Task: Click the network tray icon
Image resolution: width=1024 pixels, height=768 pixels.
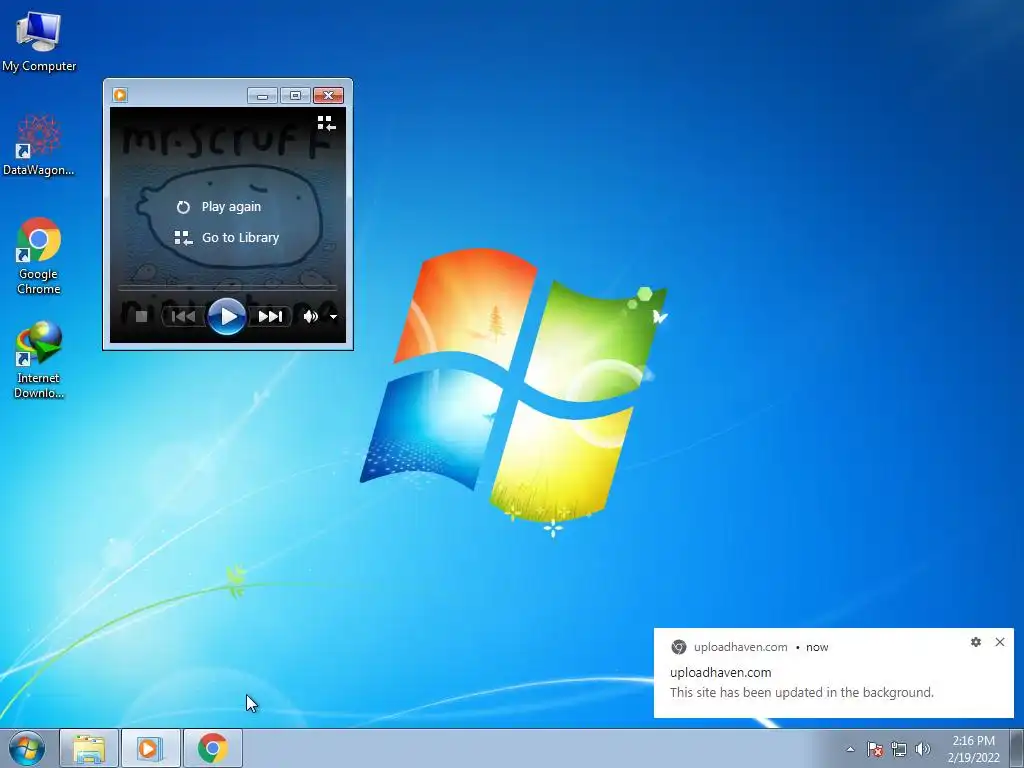Action: point(899,749)
